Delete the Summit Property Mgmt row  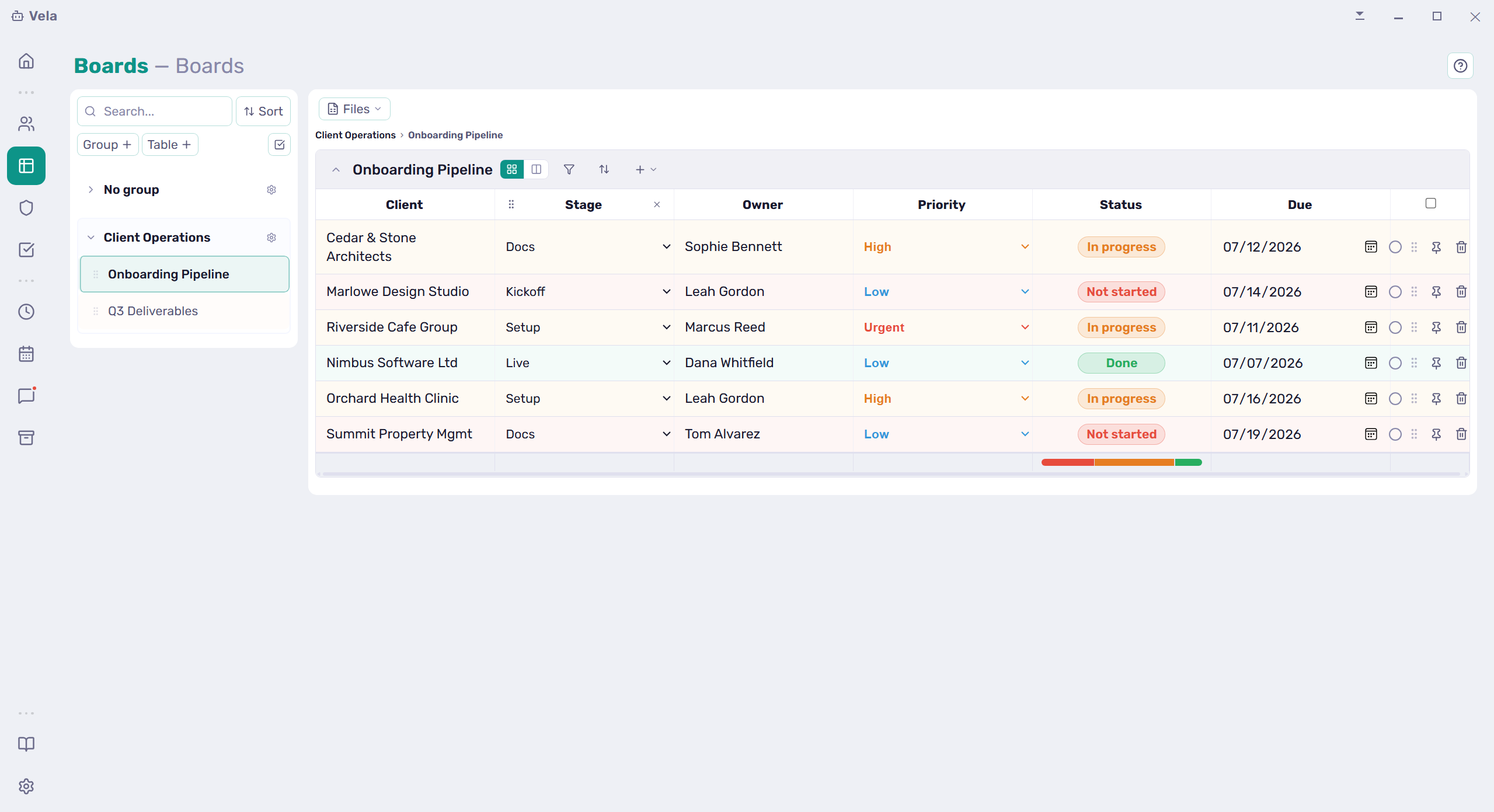coord(1461,434)
